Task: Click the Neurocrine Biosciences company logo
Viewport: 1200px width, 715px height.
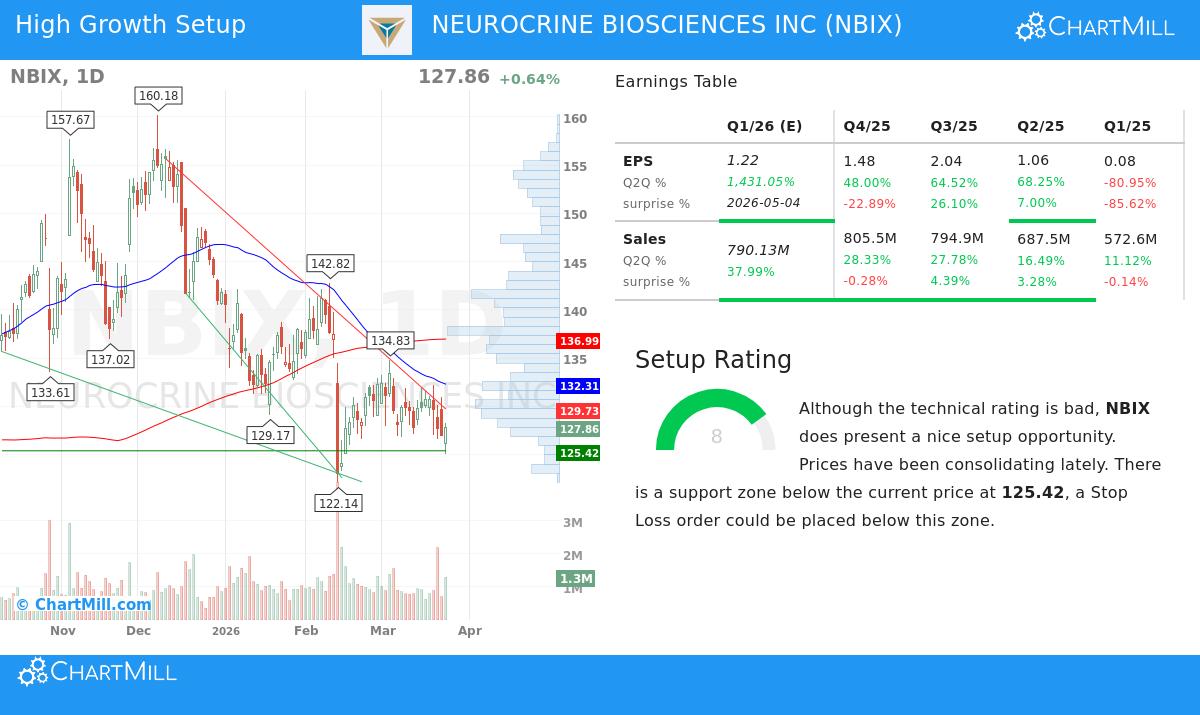Action: pyautogui.click(x=387, y=30)
